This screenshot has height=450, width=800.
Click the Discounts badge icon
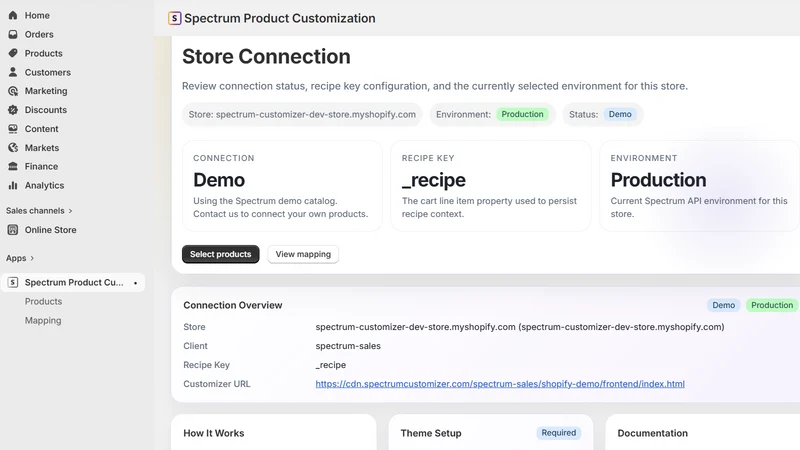(13, 110)
